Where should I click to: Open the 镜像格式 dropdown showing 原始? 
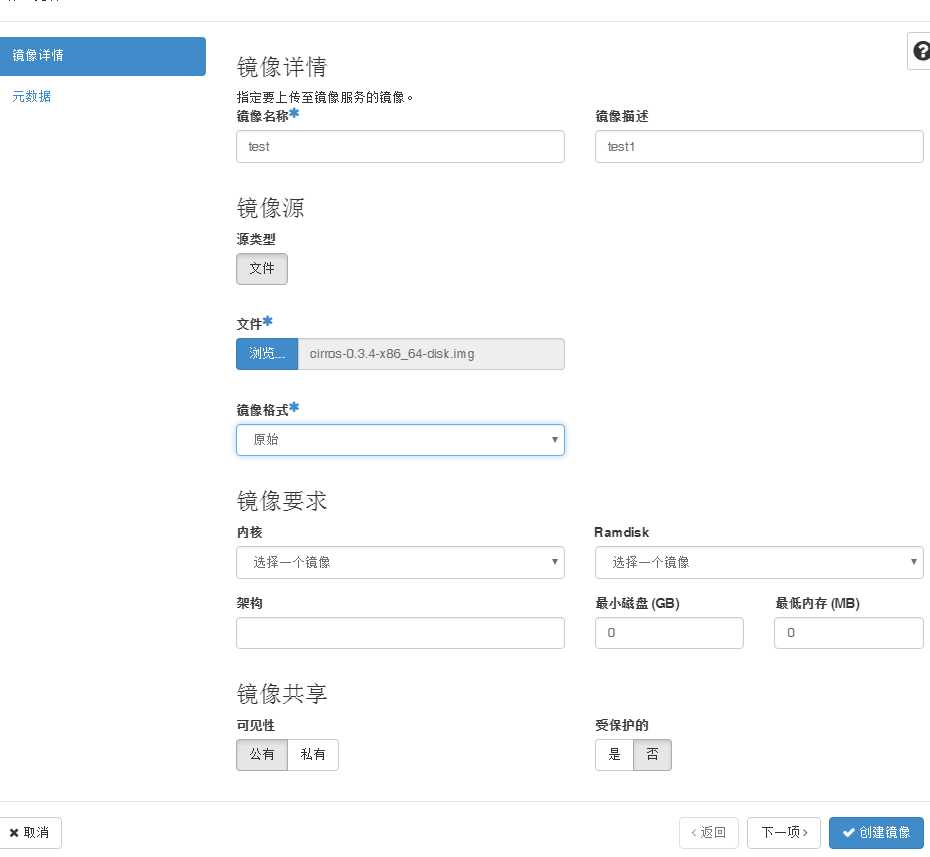pyautogui.click(x=400, y=439)
